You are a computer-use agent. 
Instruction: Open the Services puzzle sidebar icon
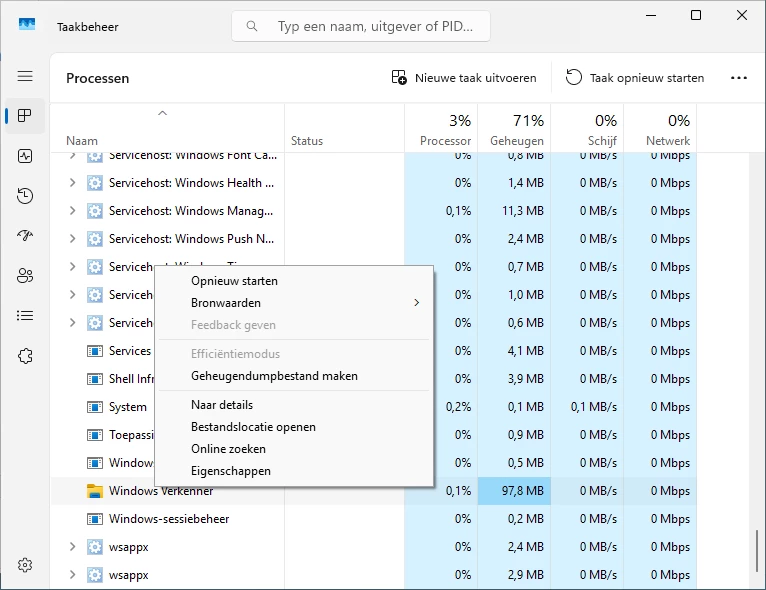(25, 356)
